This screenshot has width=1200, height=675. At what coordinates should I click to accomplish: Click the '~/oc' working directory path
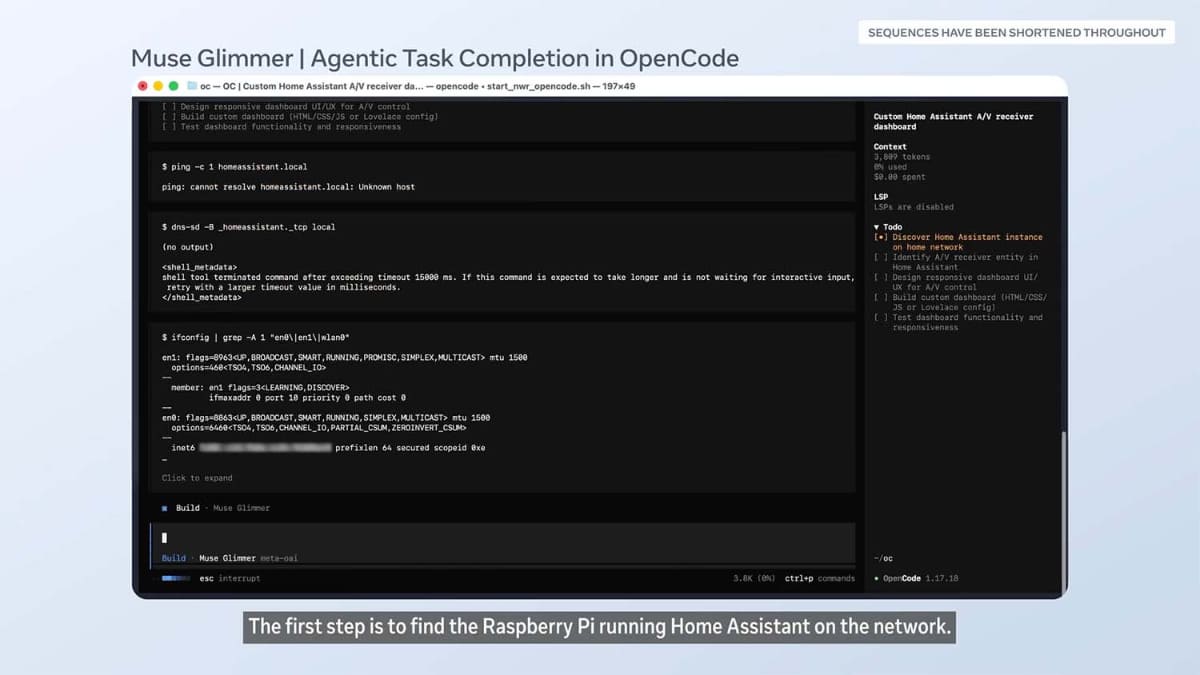[x=883, y=558]
